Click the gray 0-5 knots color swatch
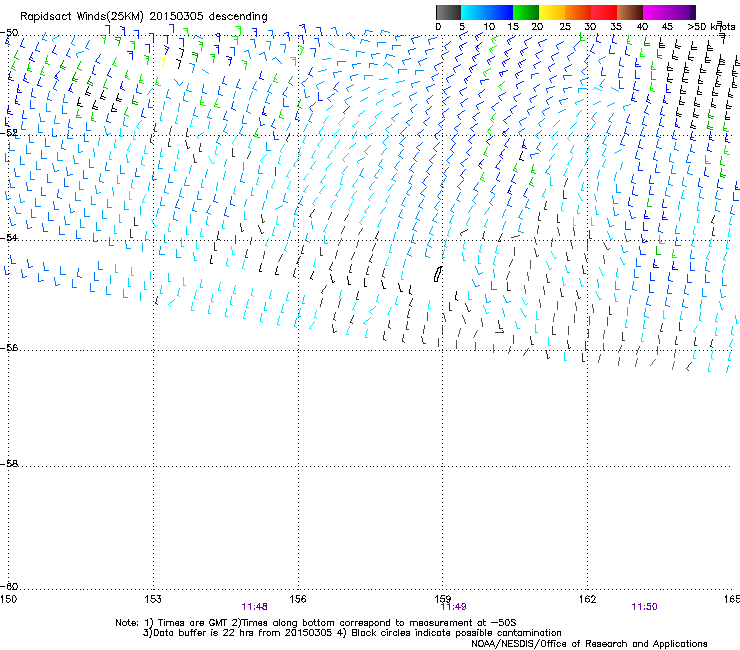The height and width of the screenshot is (650, 740). coord(448,12)
